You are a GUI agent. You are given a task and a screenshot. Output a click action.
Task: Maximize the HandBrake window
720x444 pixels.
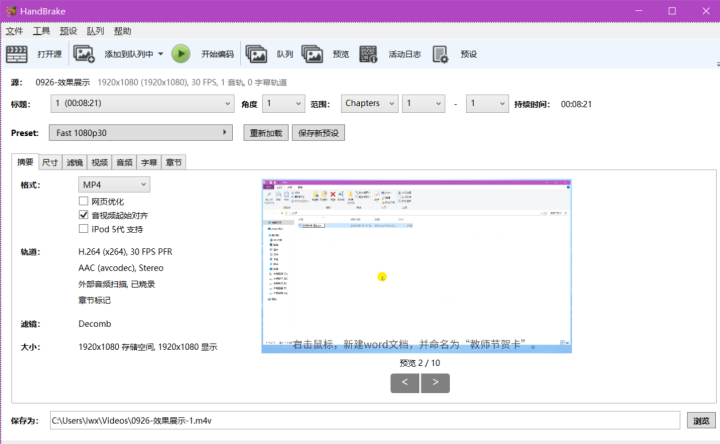point(672,11)
